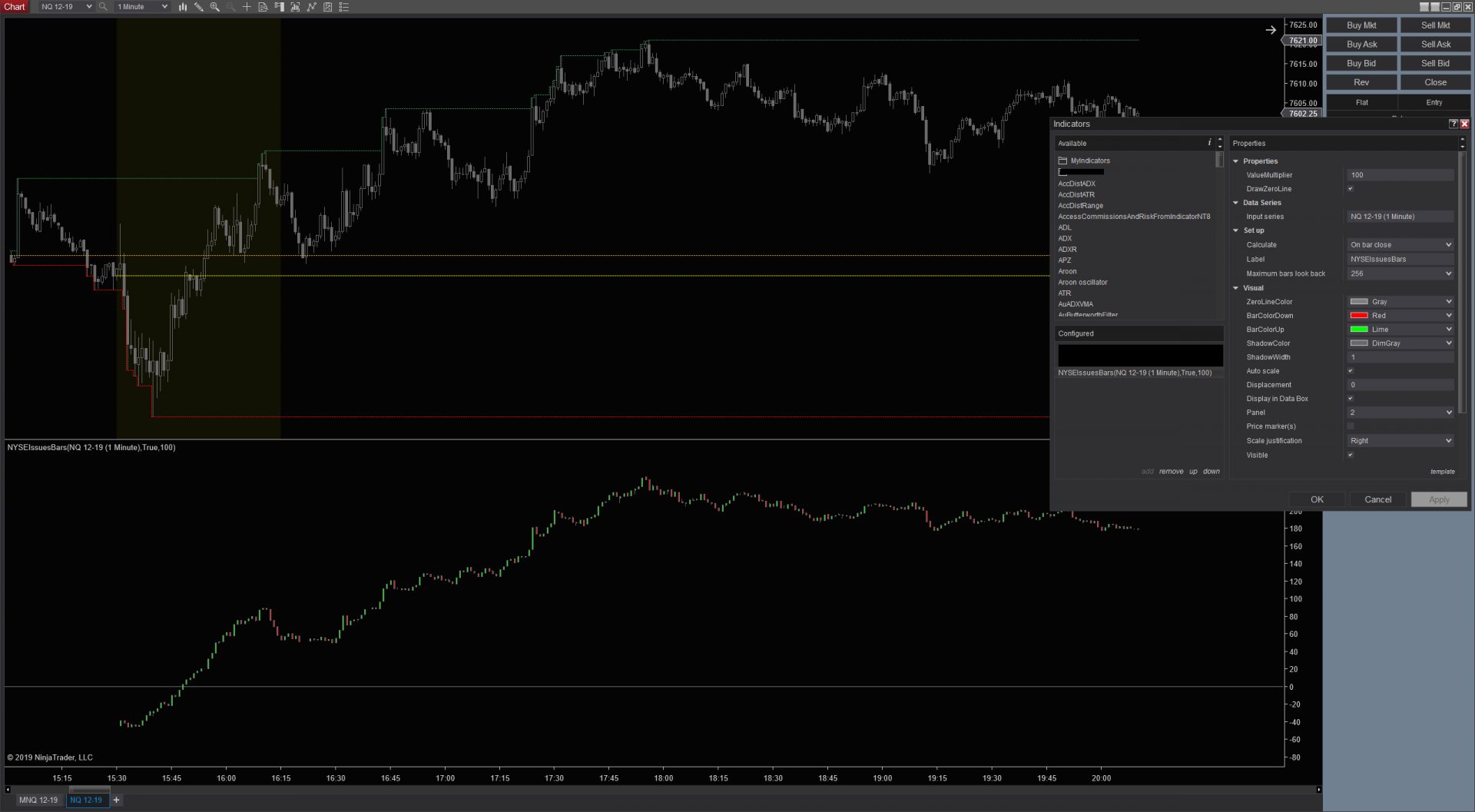
Task: Open the 1 Minute interval dropdown
Action: pos(142,7)
